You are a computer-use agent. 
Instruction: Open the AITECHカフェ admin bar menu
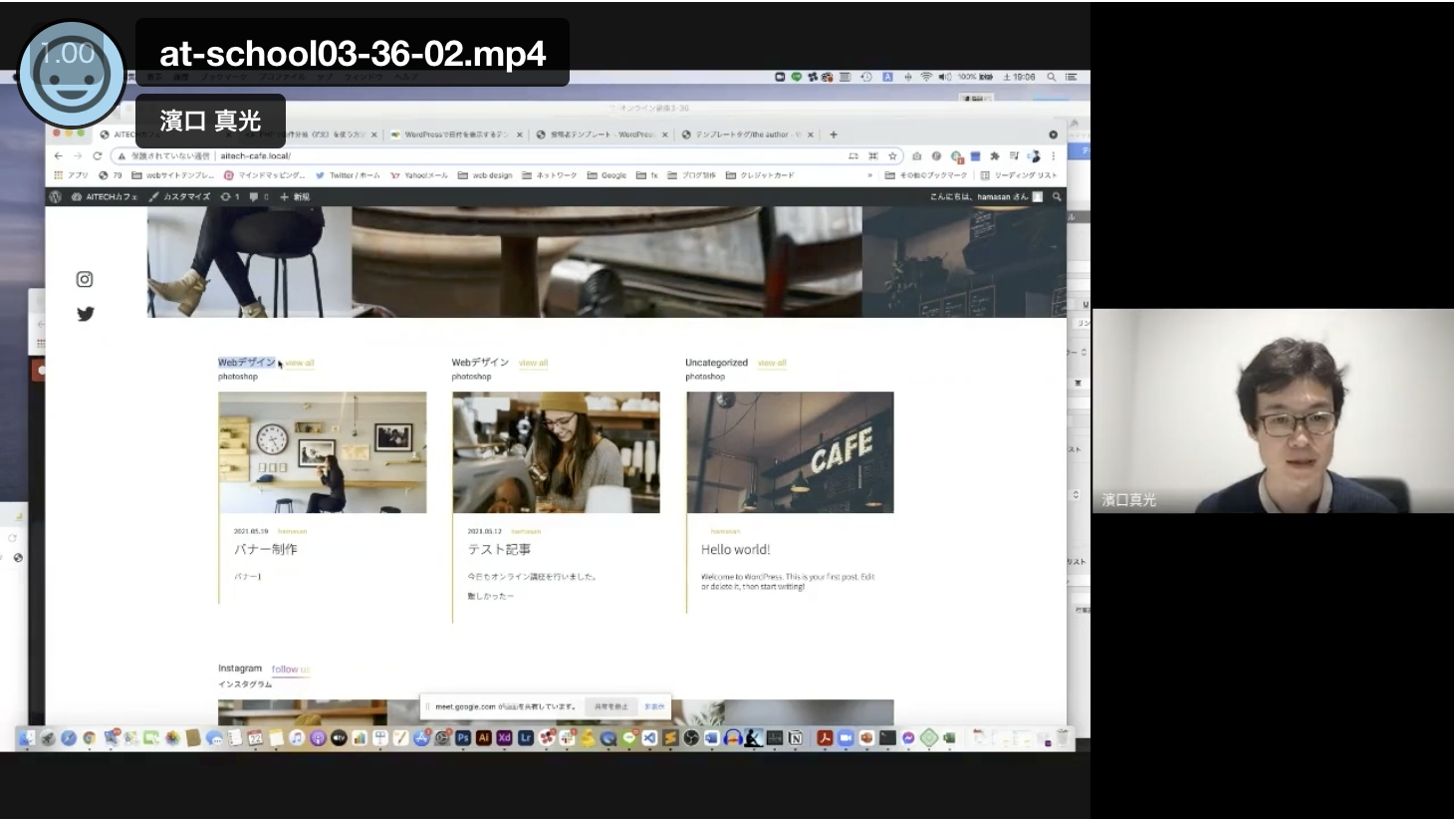[105, 197]
